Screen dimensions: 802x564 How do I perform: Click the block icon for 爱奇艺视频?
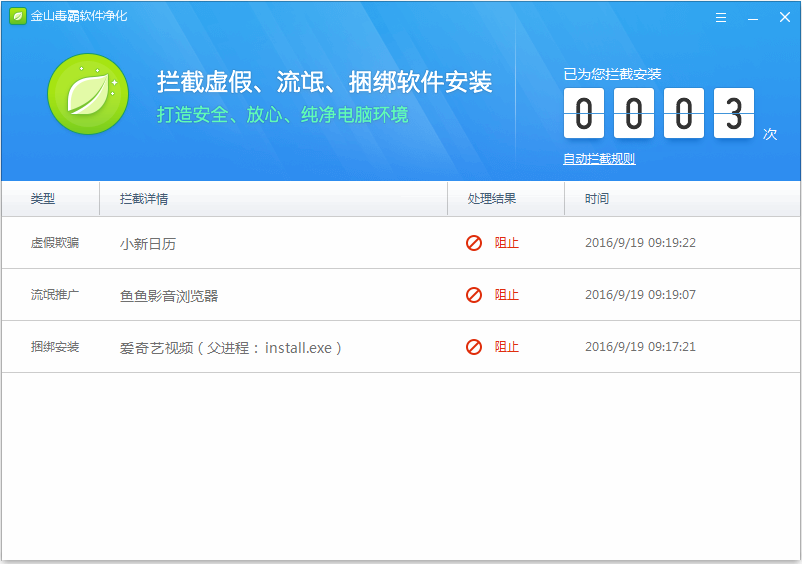(x=474, y=347)
